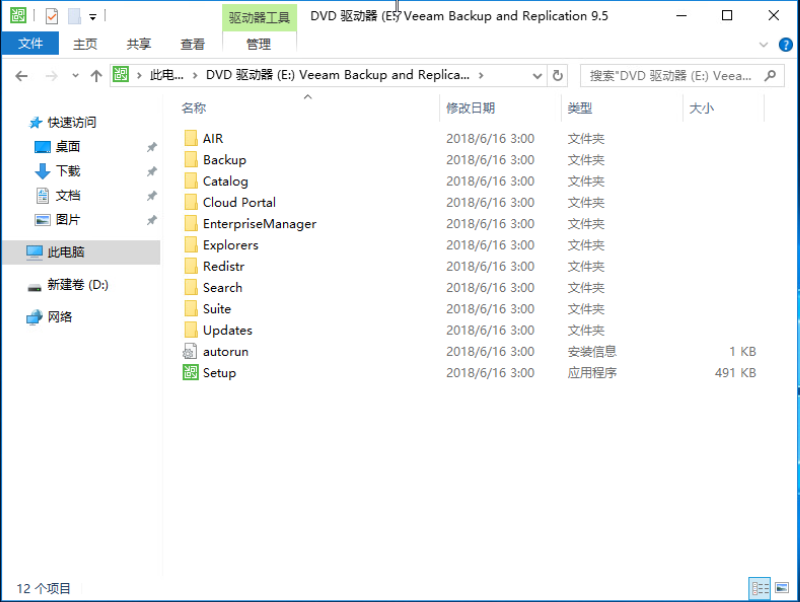Open 新建卷 (D:) in the navigation pane
This screenshot has width=800, height=602.
[x=78, y=285]
